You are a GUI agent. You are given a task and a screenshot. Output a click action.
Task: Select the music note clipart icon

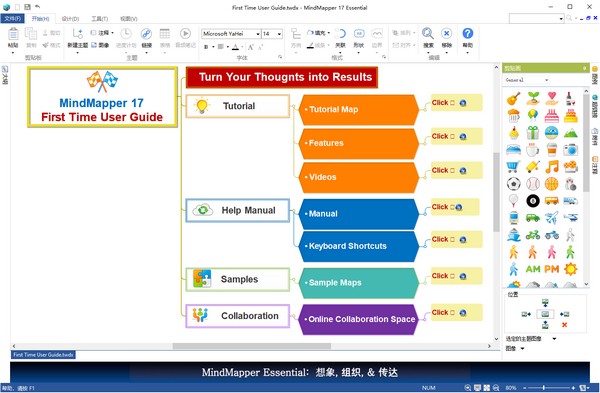click(551, 167)
